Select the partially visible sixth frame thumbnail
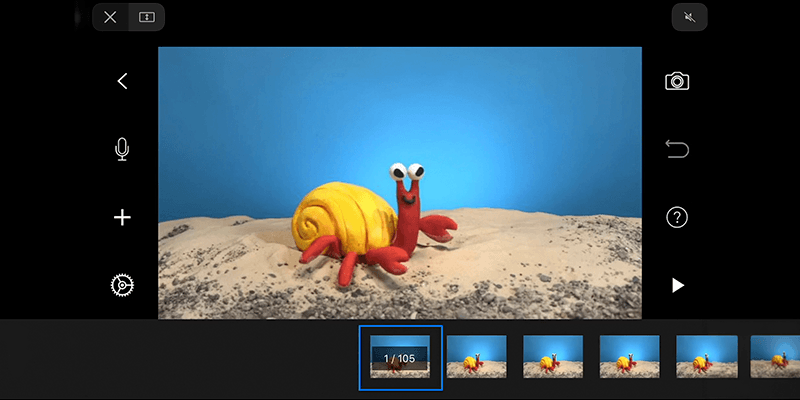The image size is (800, 400). [775, 357]
